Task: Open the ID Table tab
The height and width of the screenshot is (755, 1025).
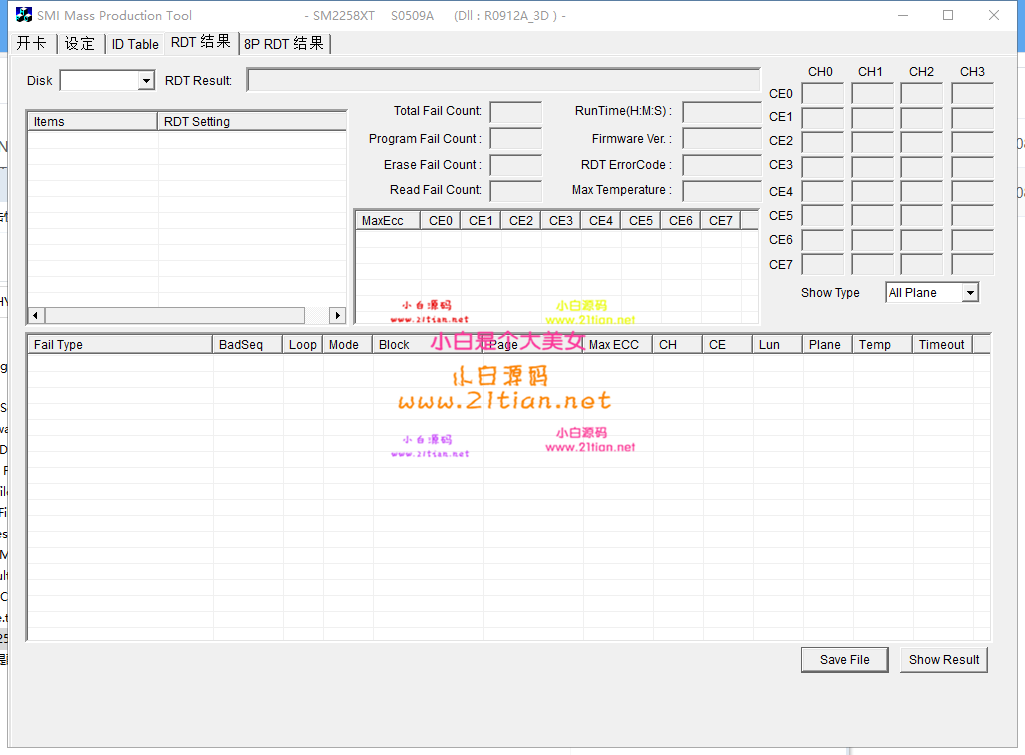Action: click(135, 44)
